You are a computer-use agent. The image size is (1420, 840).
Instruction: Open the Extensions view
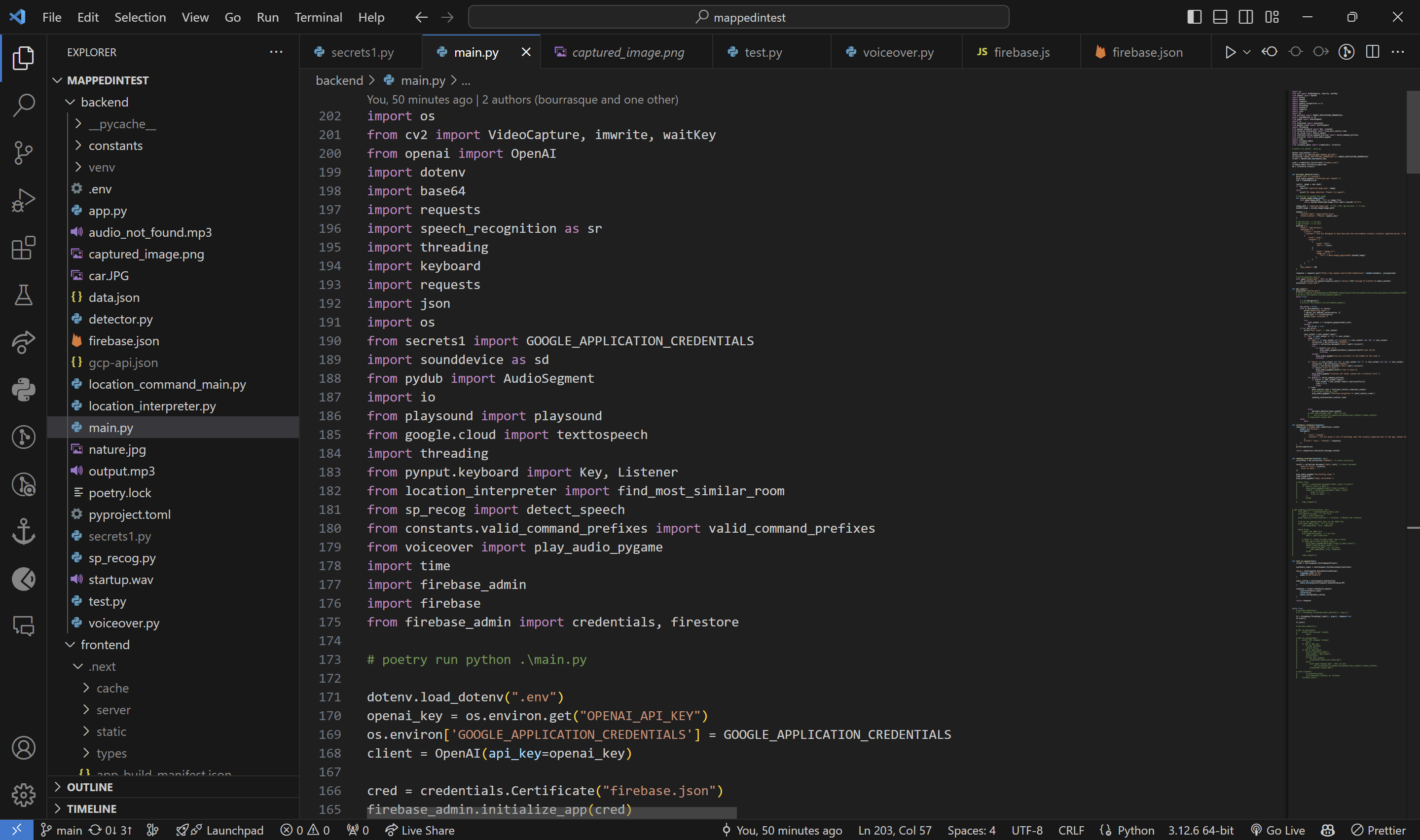coord(23,248)
